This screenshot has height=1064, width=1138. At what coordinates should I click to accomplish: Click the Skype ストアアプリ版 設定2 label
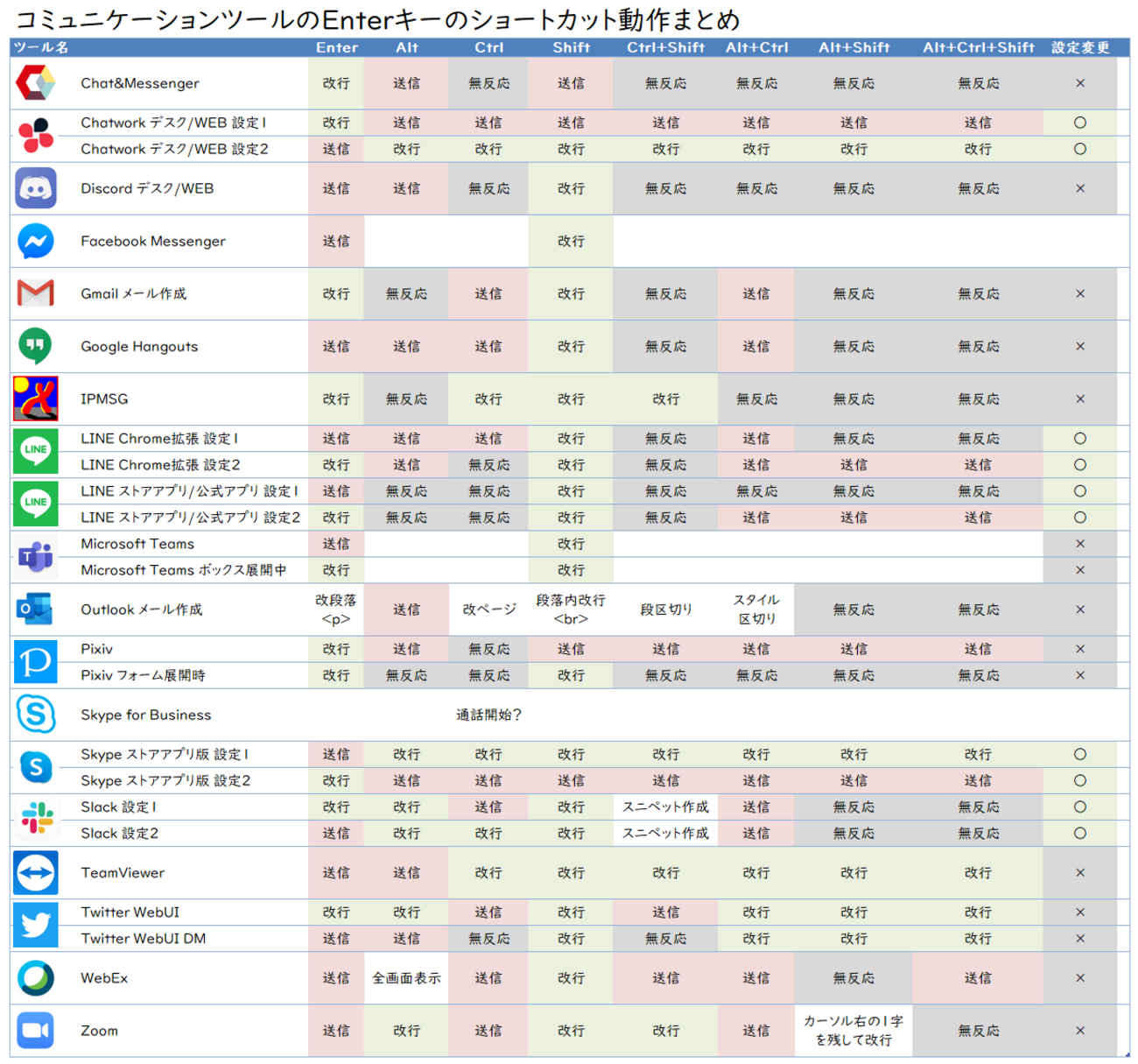pos(165,780)
